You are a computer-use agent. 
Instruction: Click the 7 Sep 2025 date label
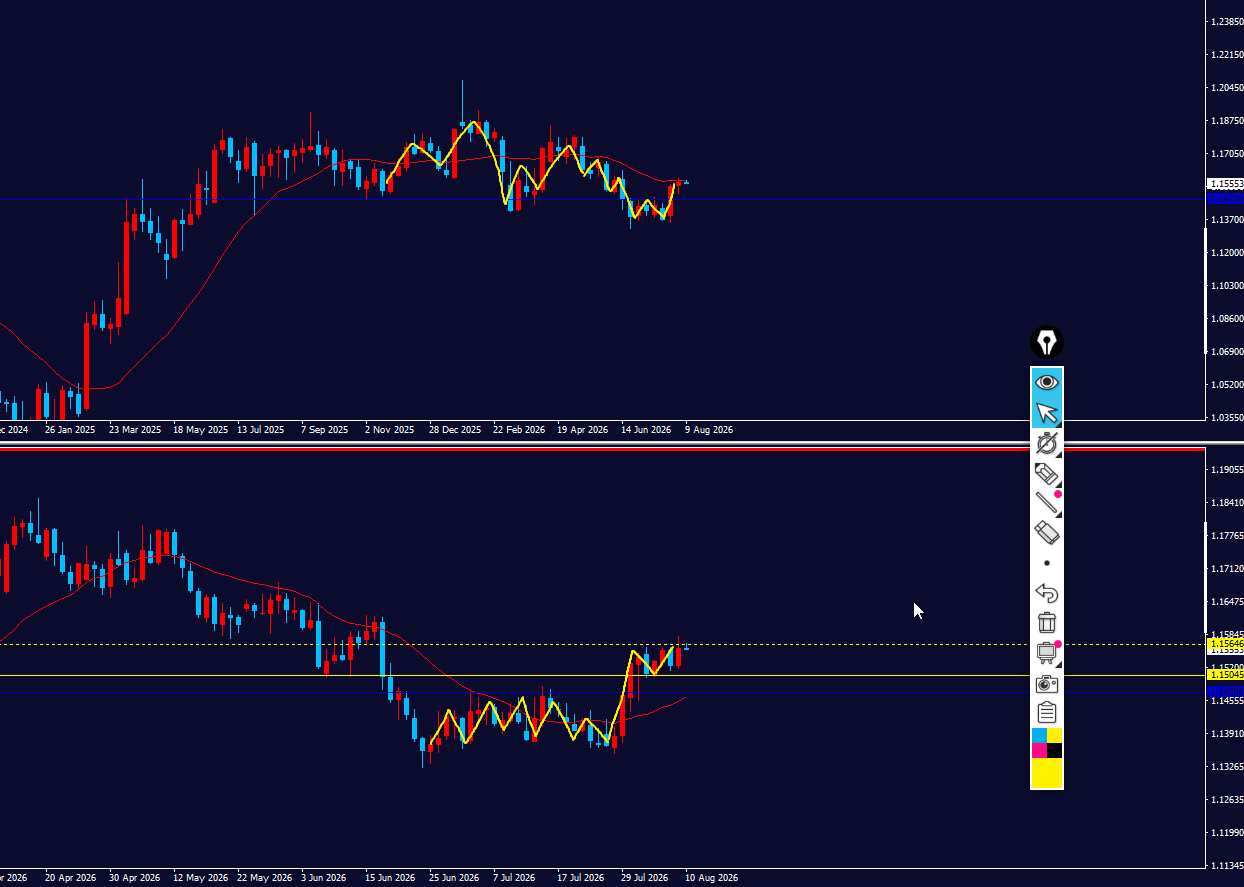324,430
